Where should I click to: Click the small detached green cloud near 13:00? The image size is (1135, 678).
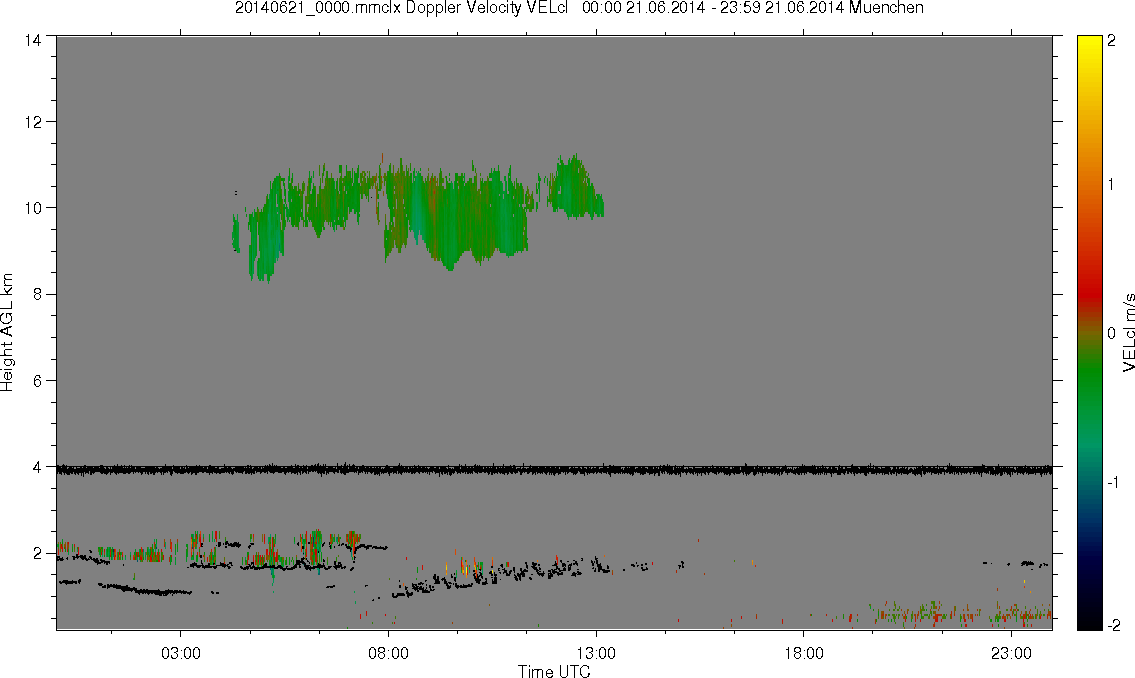(575, 187)
